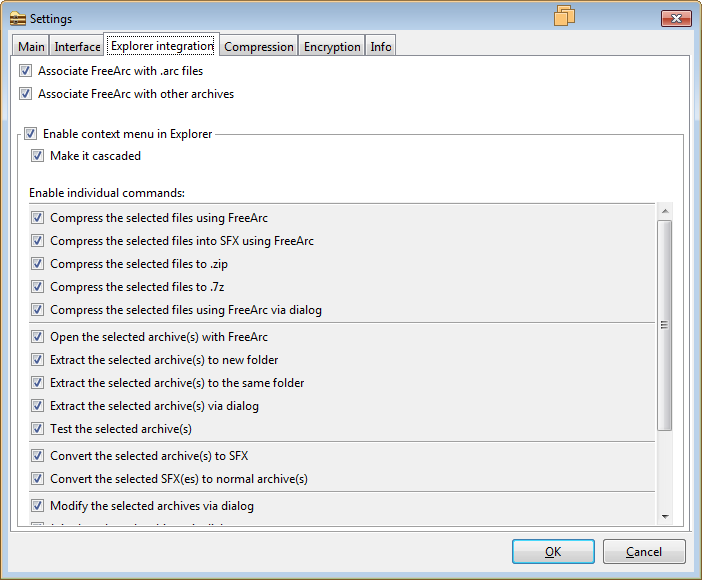Click the commands list scrollbar down arrow
Screen dimensions: 702x580
point(665,517)
